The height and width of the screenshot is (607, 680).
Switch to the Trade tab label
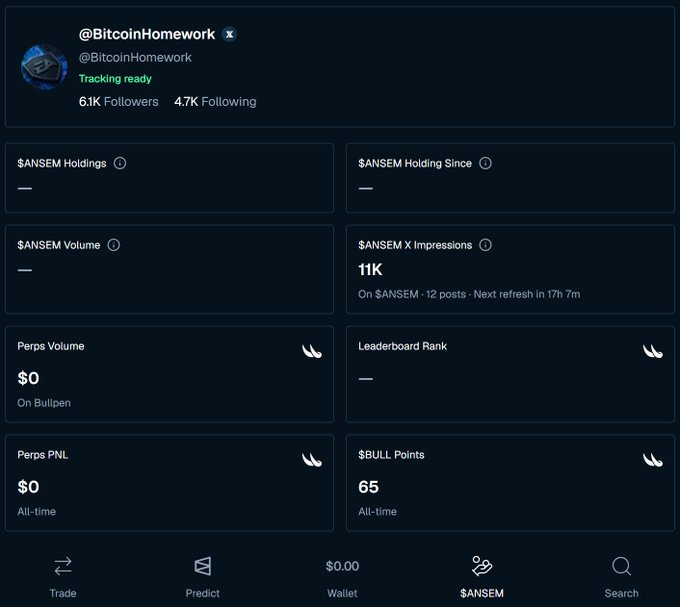tap(63, 593)
